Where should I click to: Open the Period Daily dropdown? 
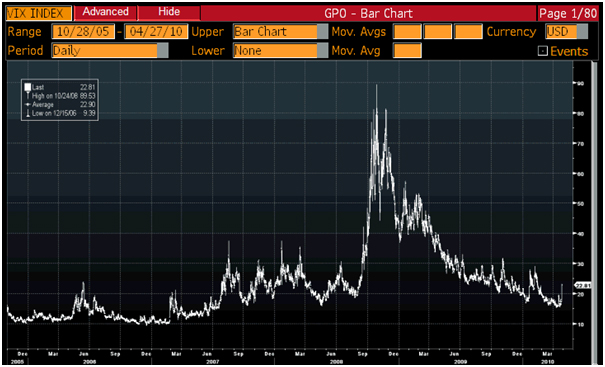coord(110,51)
